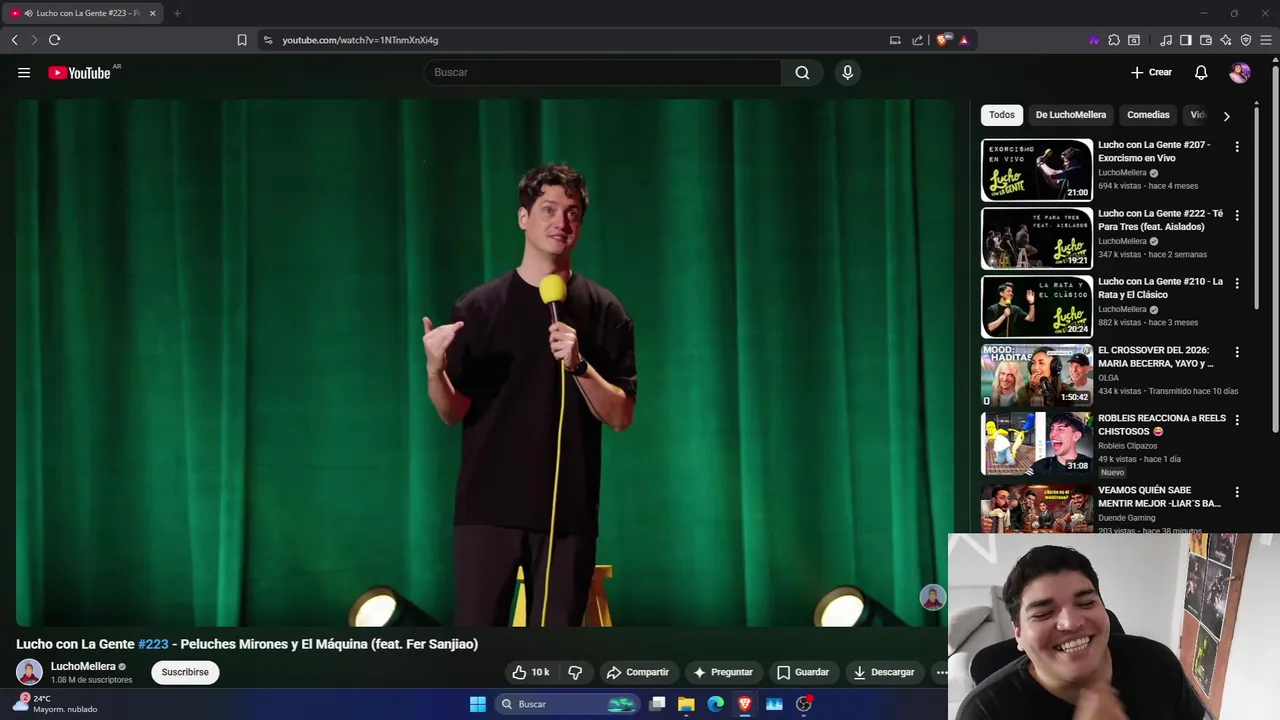Image resolution: width=1280 pixels, height=720 pixels.
Task: Click the #223 hashtag in the title
Action: coord(153,644)
